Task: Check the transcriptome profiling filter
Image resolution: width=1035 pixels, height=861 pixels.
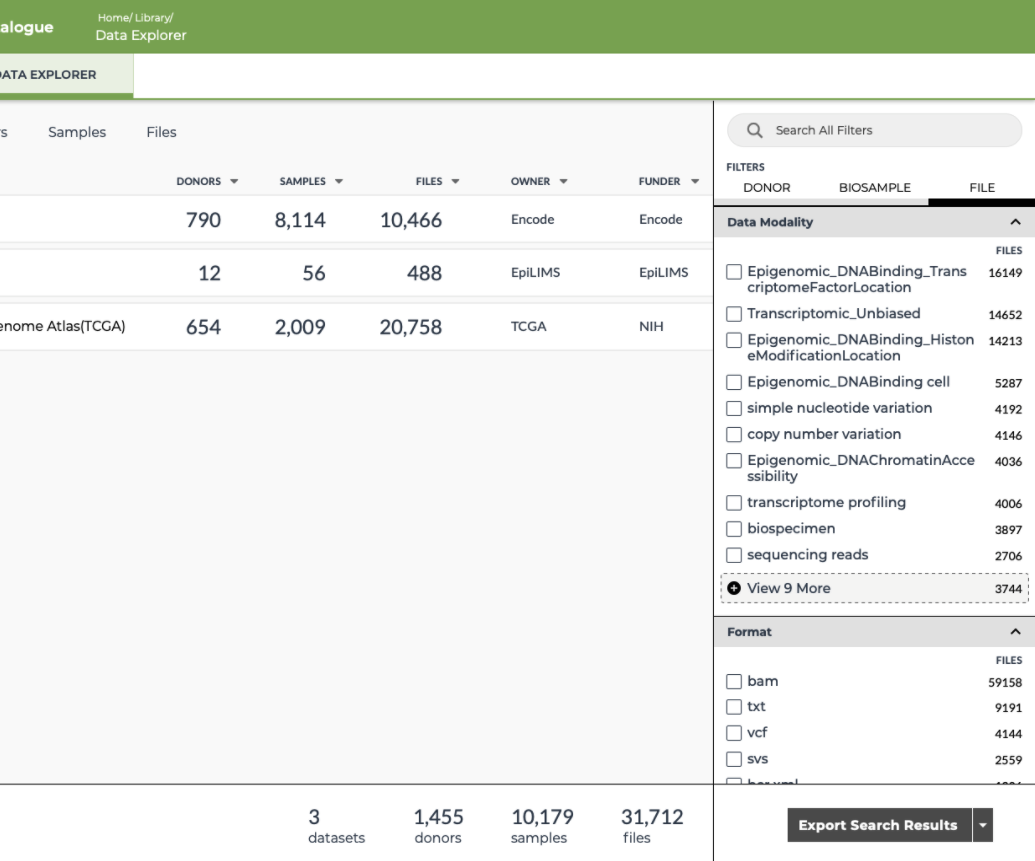Action: click(x=734, y=502)
